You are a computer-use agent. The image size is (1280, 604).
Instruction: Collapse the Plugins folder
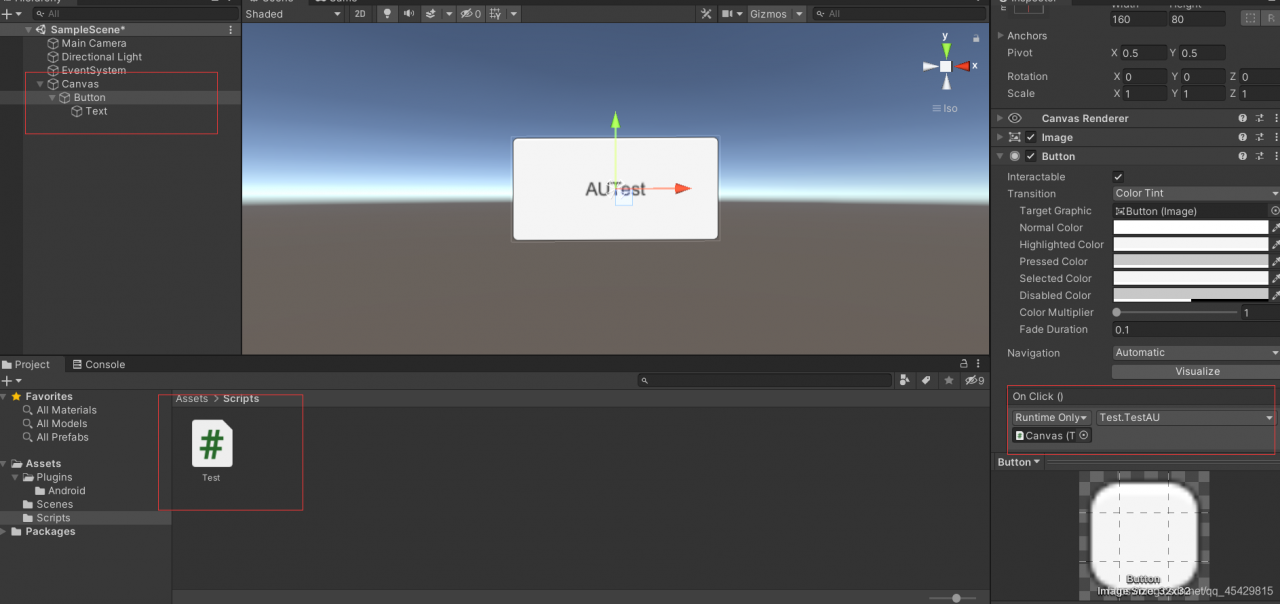click(16, 477)
